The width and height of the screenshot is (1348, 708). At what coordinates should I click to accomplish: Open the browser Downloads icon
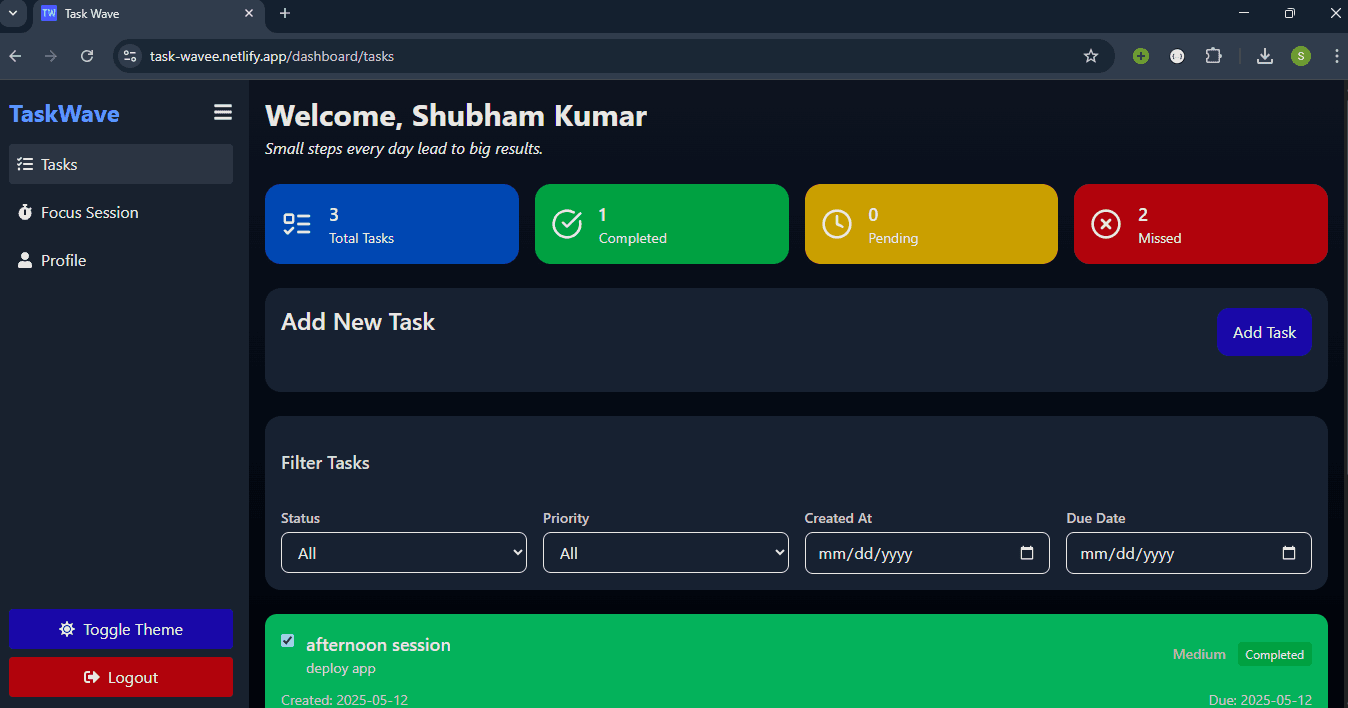(1265, 56)
